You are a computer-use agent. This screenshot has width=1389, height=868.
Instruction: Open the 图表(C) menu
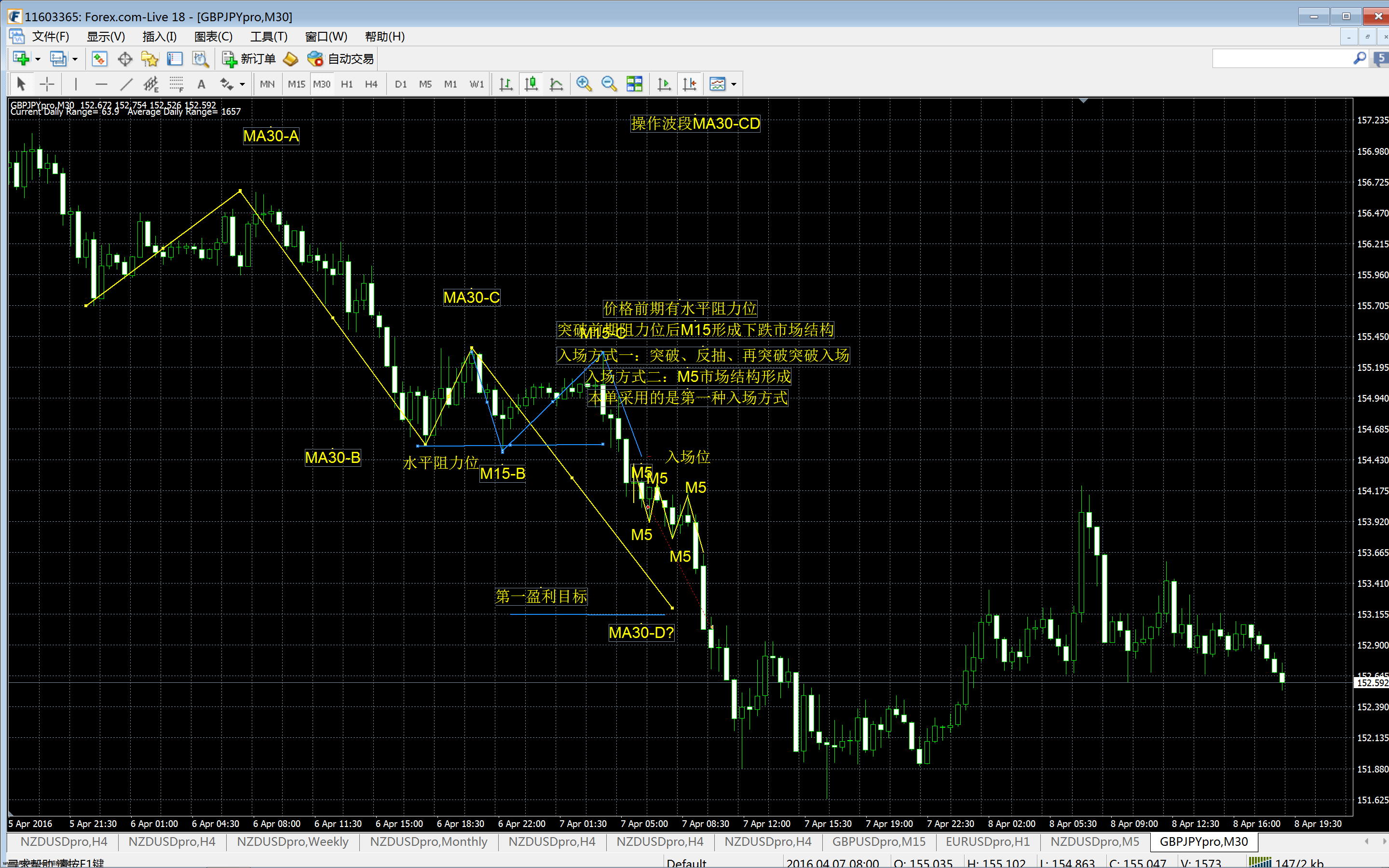click(x=214, y=37)
